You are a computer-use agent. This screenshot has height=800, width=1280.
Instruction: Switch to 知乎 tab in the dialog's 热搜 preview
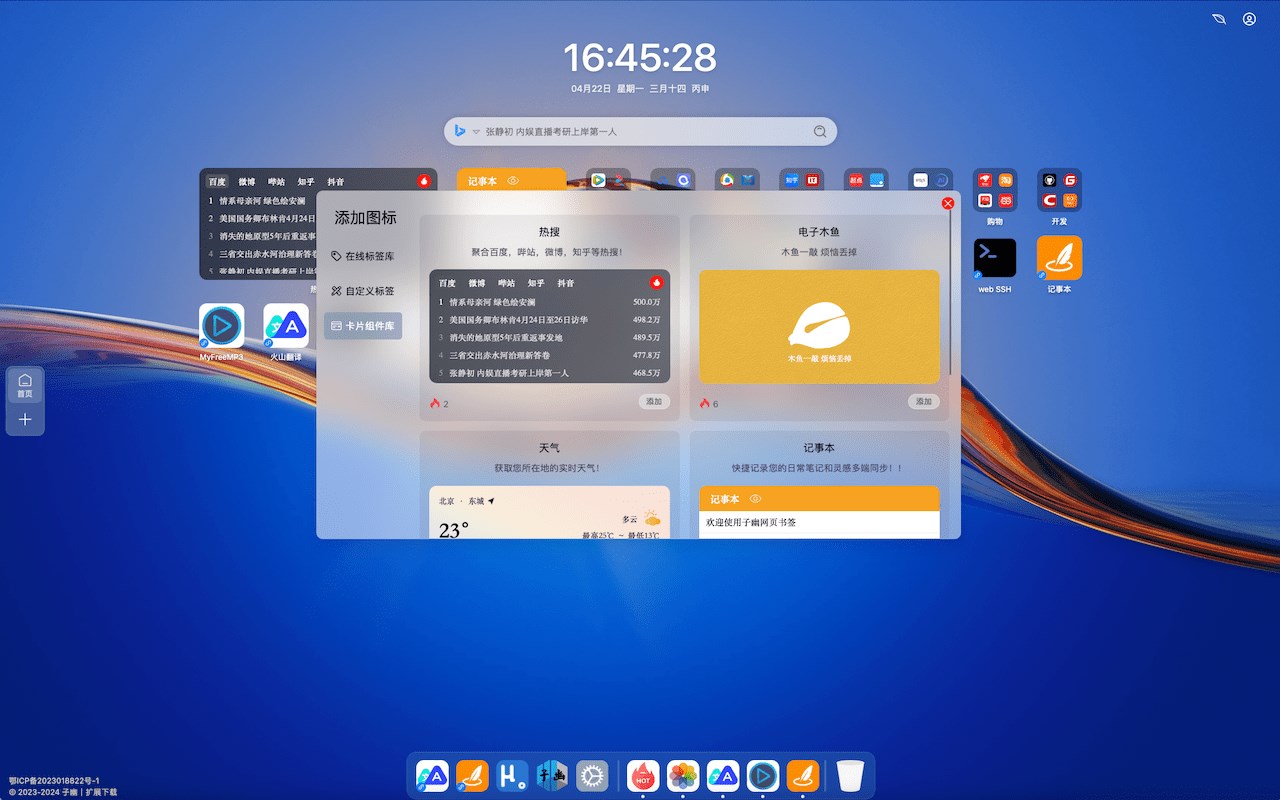(x=536, y=283)
